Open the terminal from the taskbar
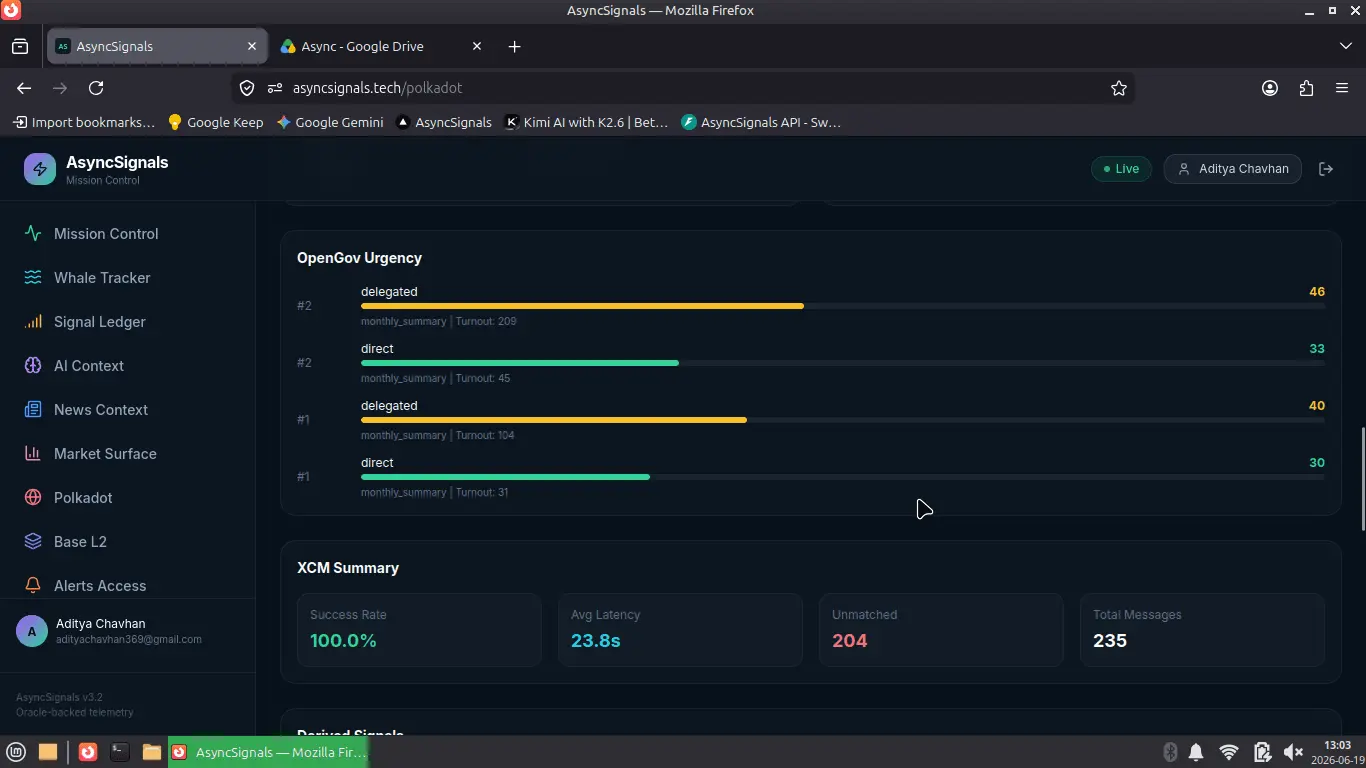Image resolution: width=1366 pixels, height=768 pixels. tap(120, 752)
